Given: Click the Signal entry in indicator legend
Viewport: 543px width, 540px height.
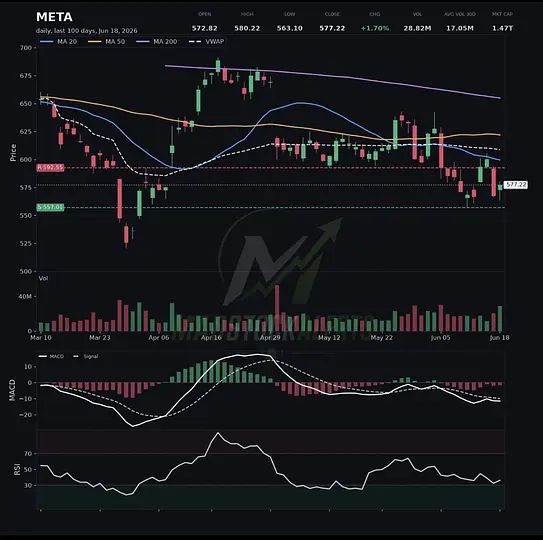Looking at the screenshot, I should (x=86, y=356).
